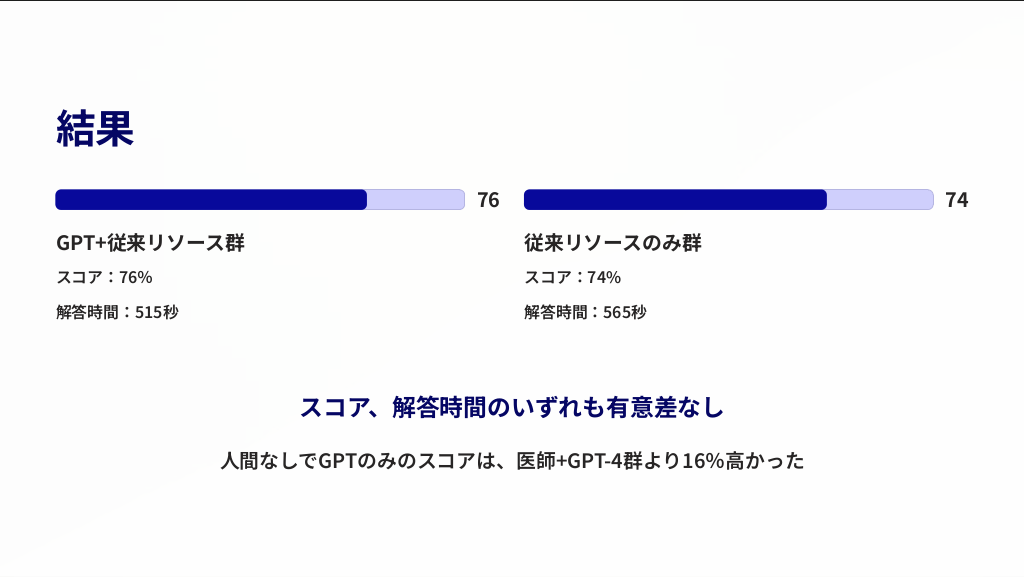The height and width of the screenshot is (578, 1024).
Task: Click the 解答時間：515秒 text line
Action: [117, 312]
